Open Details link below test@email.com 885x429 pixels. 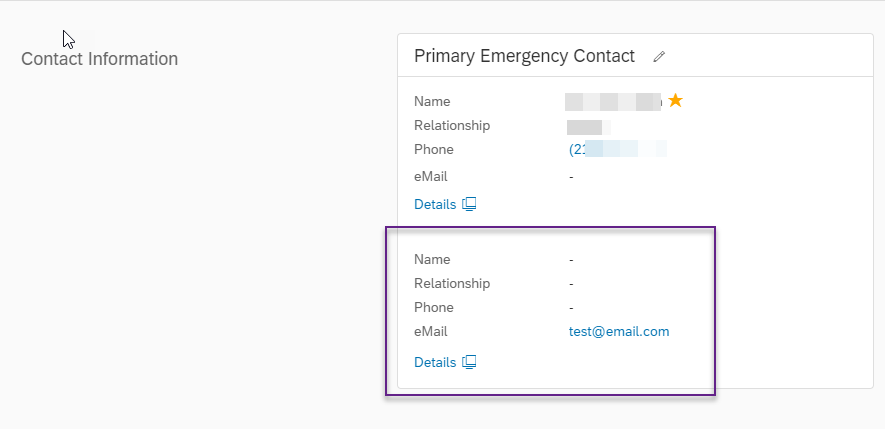click(x=435, y=362)
